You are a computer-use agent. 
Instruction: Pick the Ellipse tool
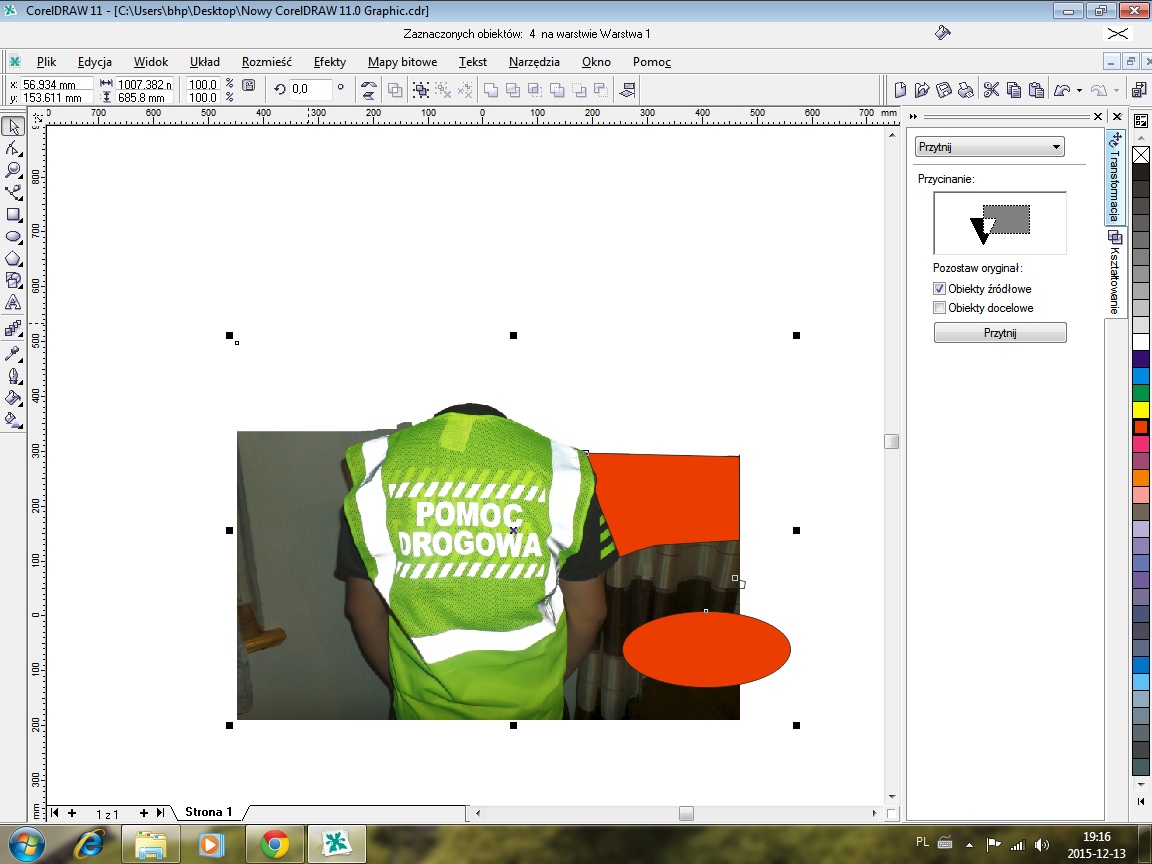[x=13, y=237]
